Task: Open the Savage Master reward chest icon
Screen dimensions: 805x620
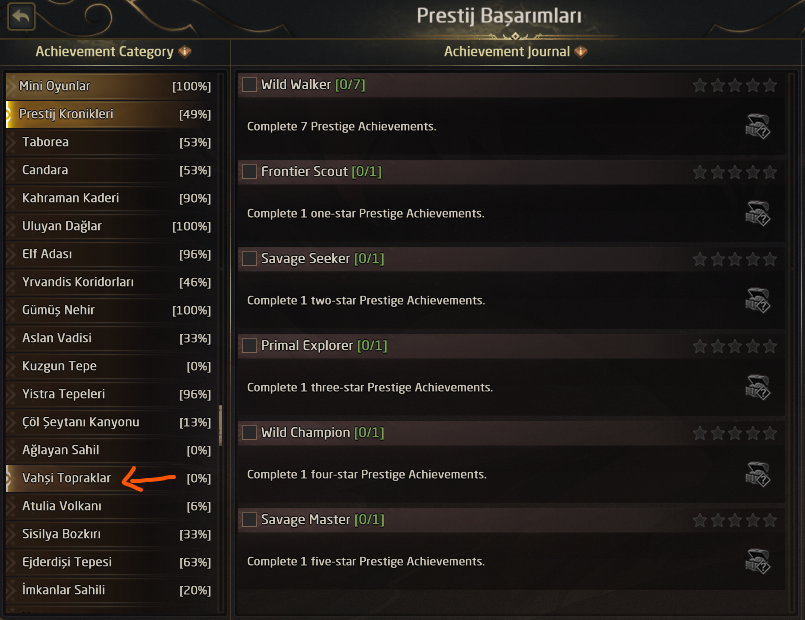Action: click(x=757, y=562)
